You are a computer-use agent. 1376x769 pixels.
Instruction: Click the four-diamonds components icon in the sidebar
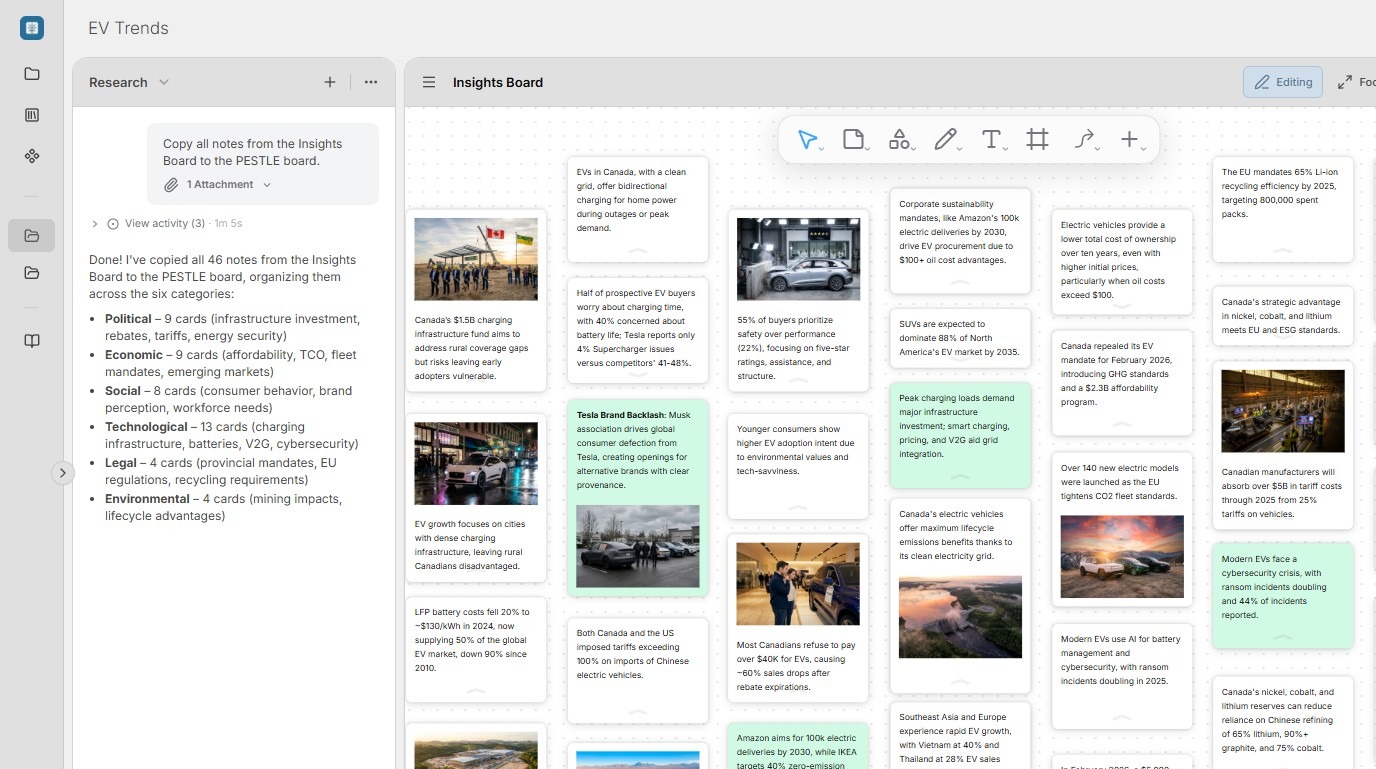click(32, 156)
